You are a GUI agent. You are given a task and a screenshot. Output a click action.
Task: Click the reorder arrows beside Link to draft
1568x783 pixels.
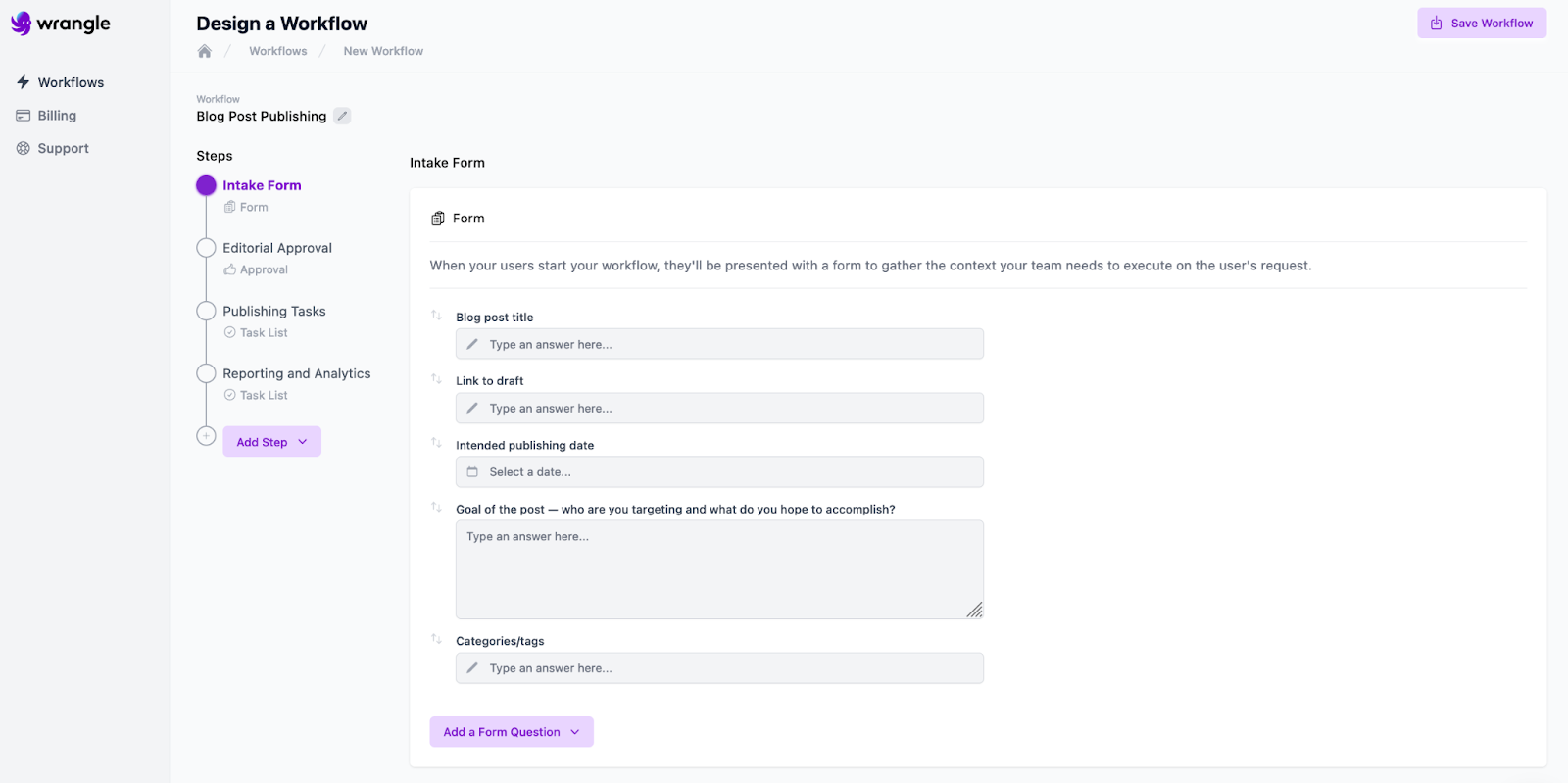click(x=436, y=379)
